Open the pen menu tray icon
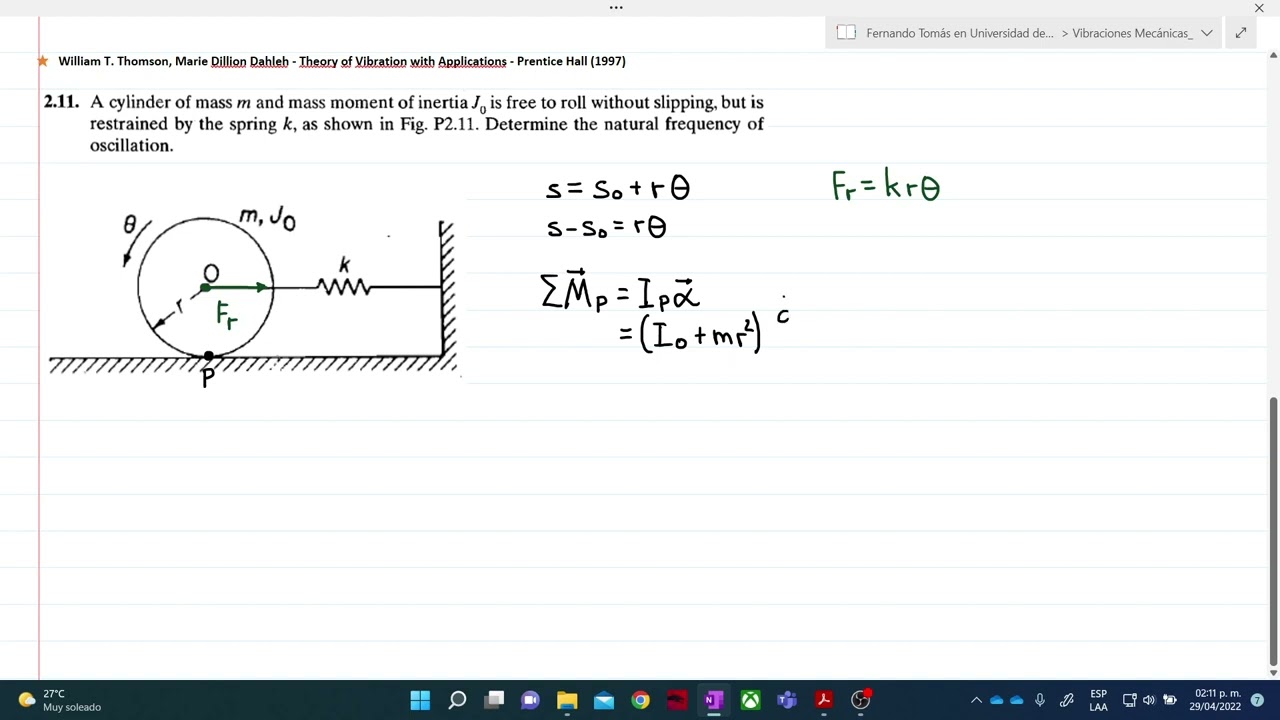This screenshot has height=720, width=1280. 1067,700
